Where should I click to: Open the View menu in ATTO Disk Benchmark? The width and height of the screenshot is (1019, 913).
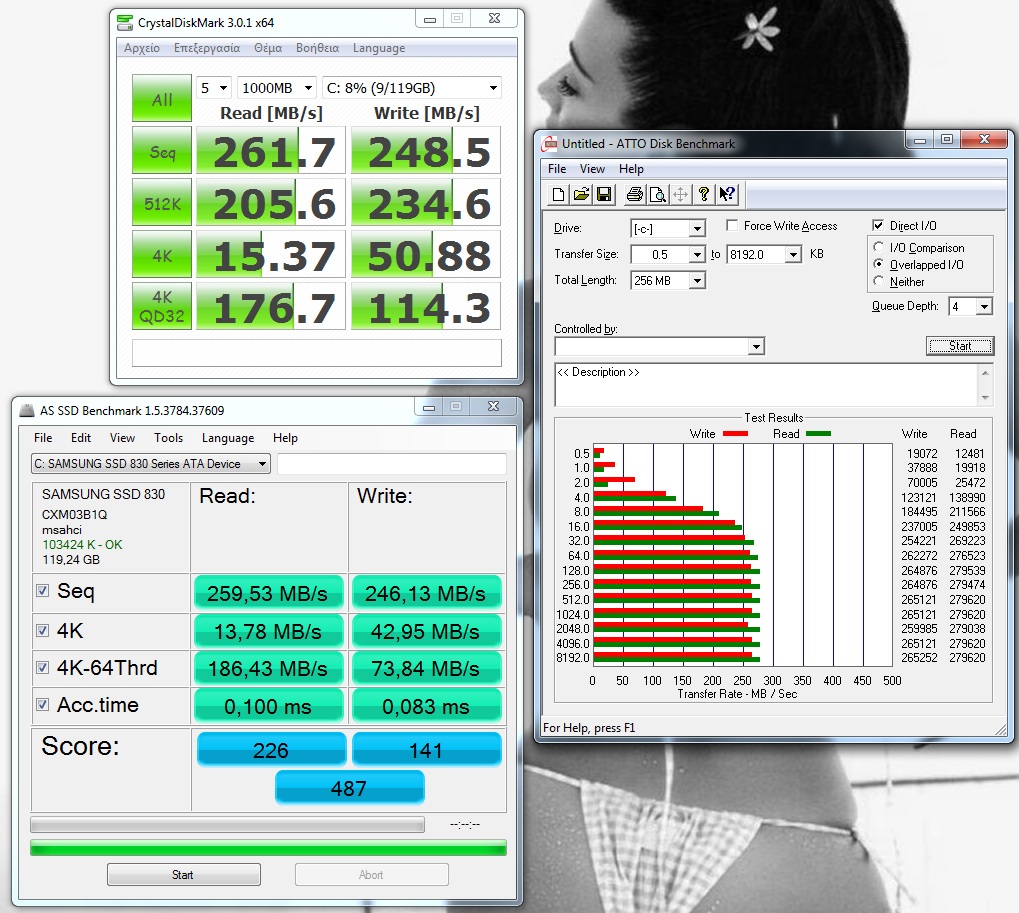592,169
